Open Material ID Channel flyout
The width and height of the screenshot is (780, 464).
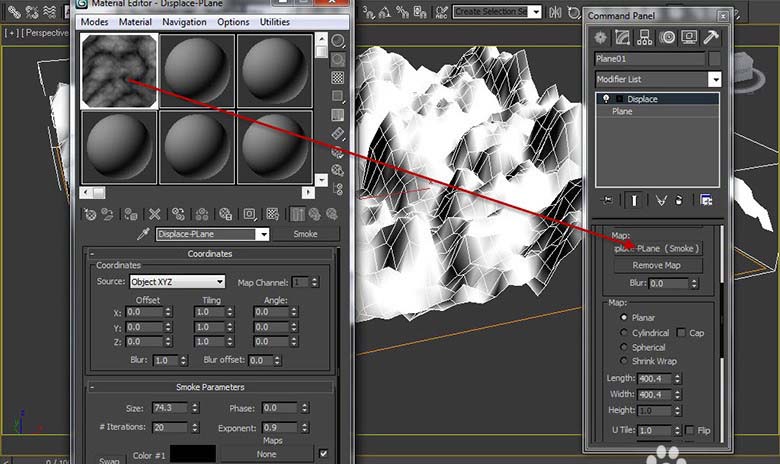(x=249, y=214)
